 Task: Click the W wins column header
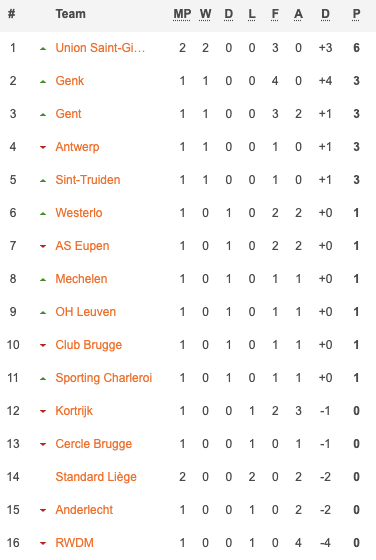[x=205, y=14]
